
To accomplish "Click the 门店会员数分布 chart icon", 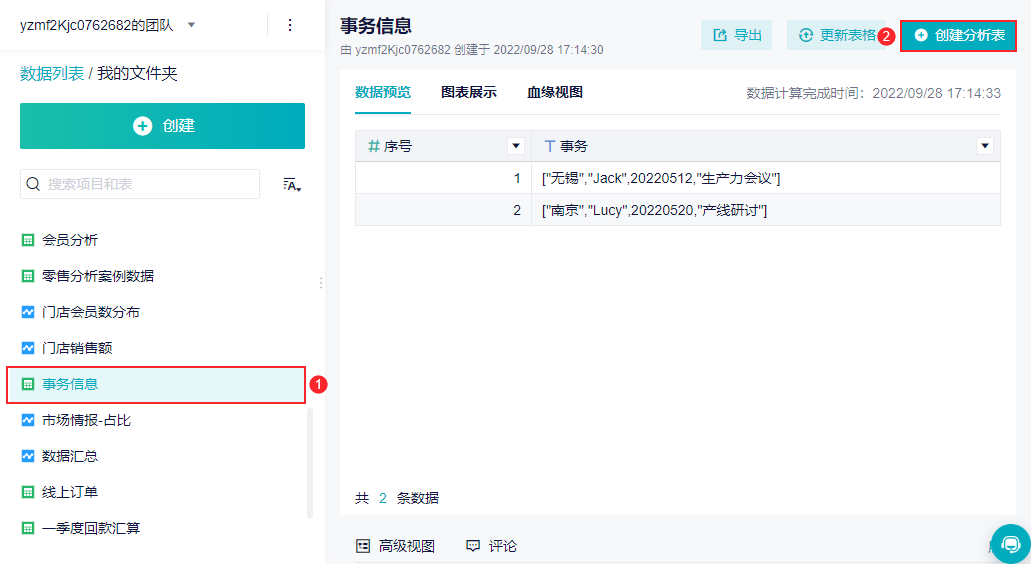I will pyautogui.click(x=28, y=312).
